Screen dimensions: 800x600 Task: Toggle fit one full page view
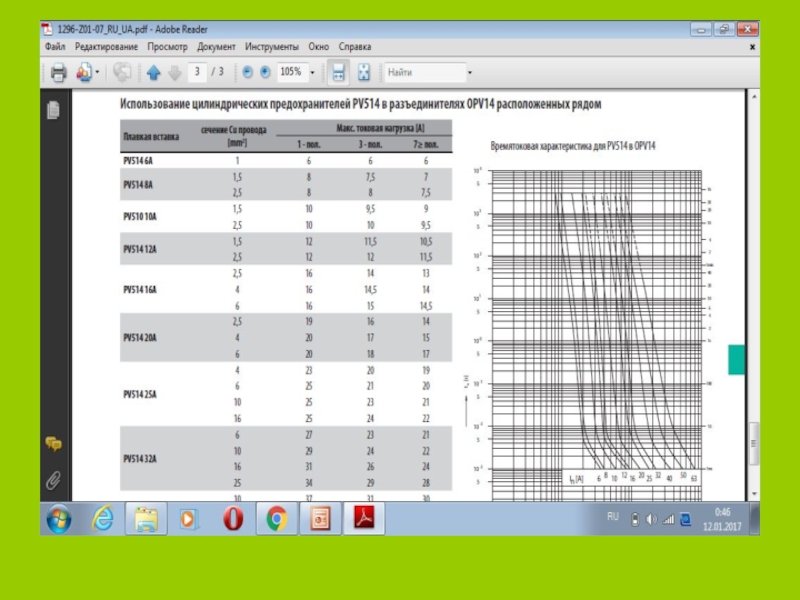(x=364, y=72)
